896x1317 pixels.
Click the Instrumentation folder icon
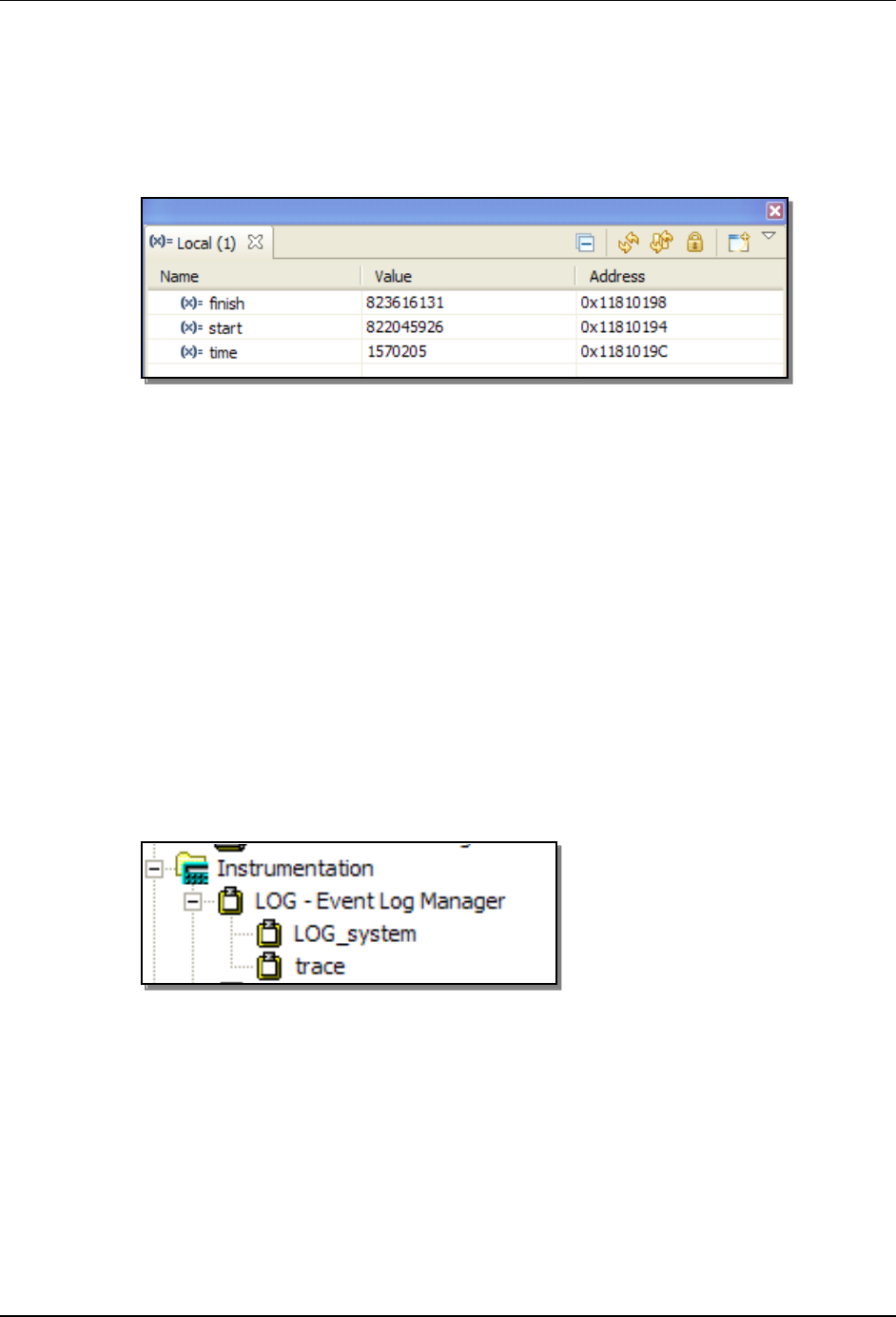(x=193, y=869)
